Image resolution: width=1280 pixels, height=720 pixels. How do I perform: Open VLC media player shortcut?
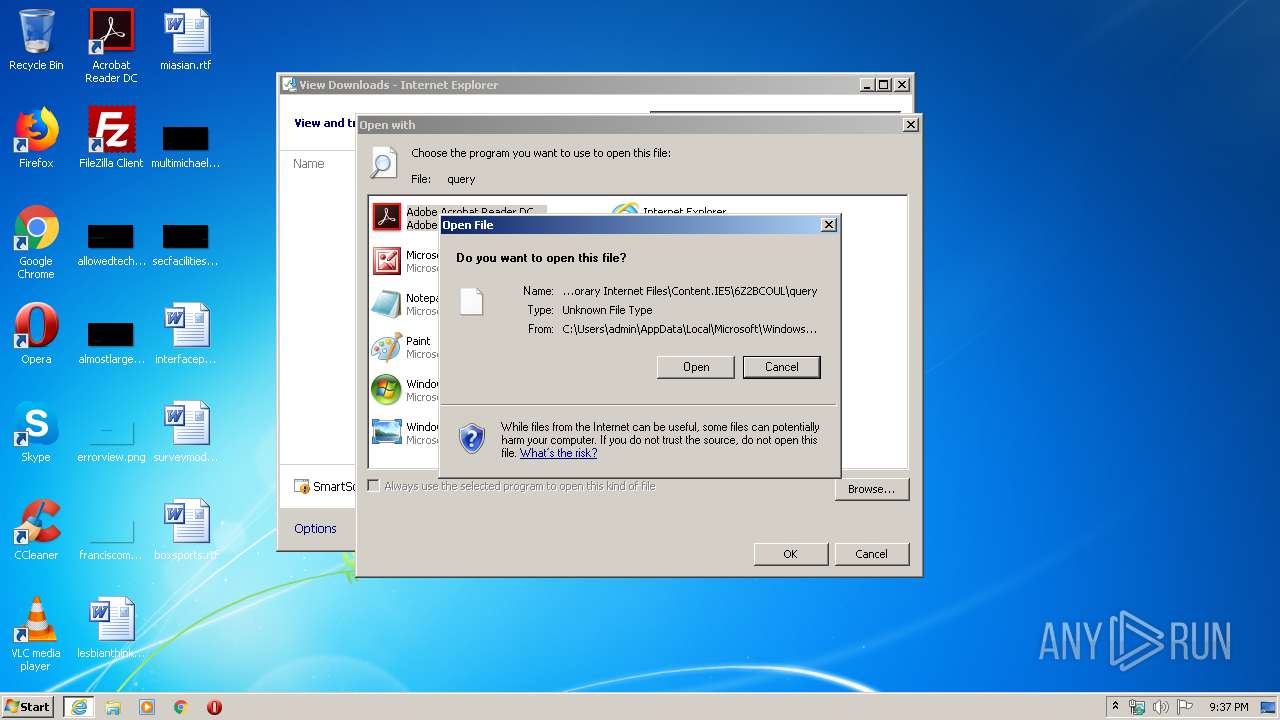[x=36, y=634]
